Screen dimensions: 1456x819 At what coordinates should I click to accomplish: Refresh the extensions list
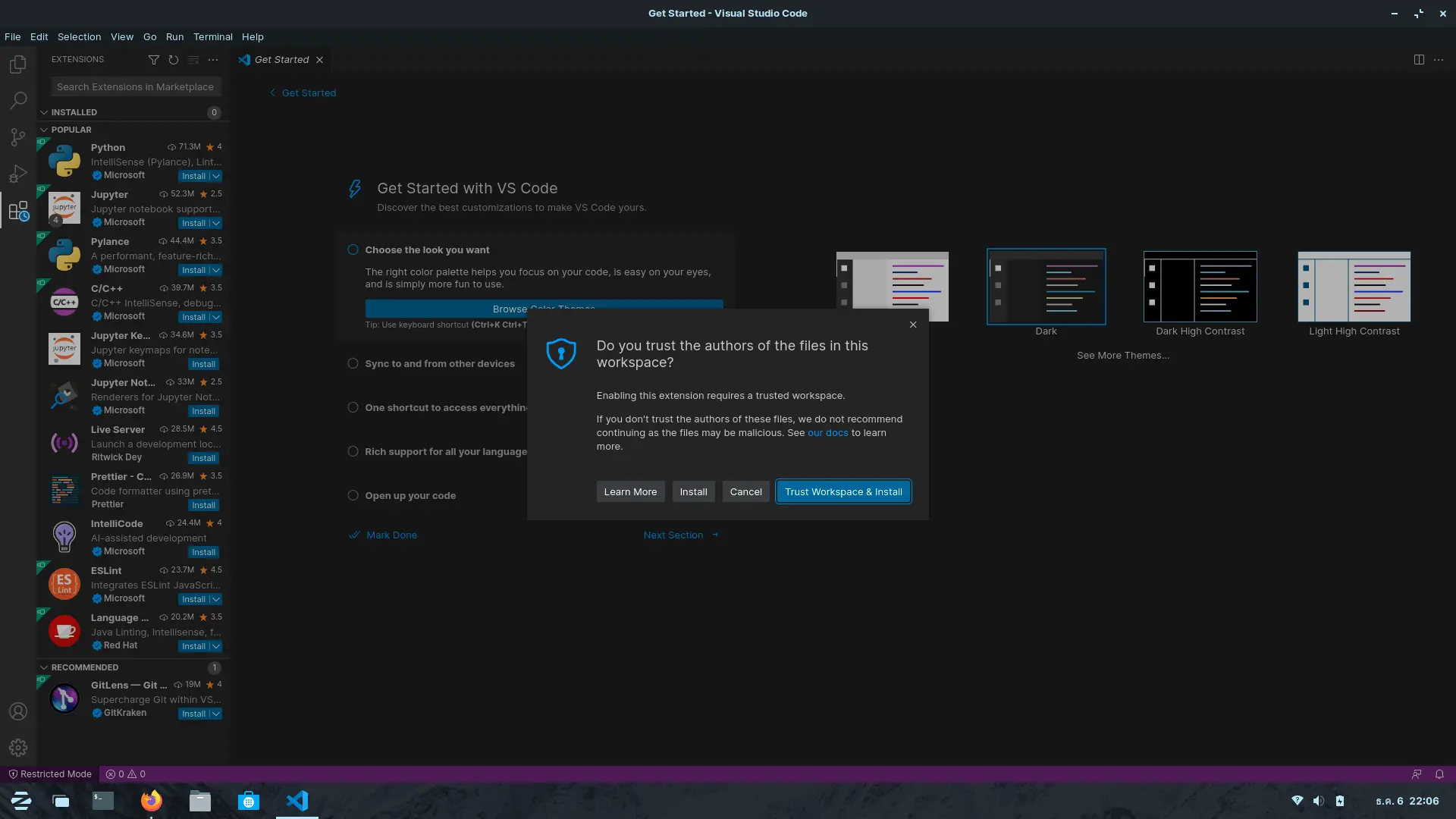[x=174, y=60]
